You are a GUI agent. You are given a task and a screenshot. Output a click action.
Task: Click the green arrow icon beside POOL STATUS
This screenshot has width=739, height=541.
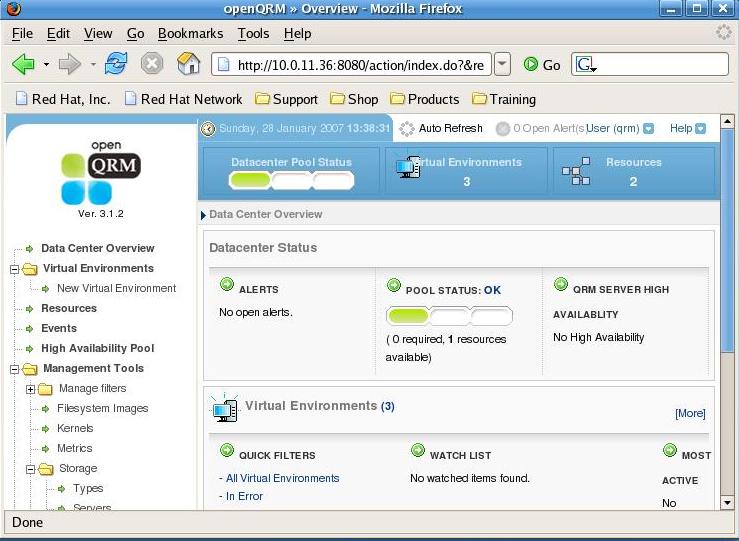pos(394,285)
